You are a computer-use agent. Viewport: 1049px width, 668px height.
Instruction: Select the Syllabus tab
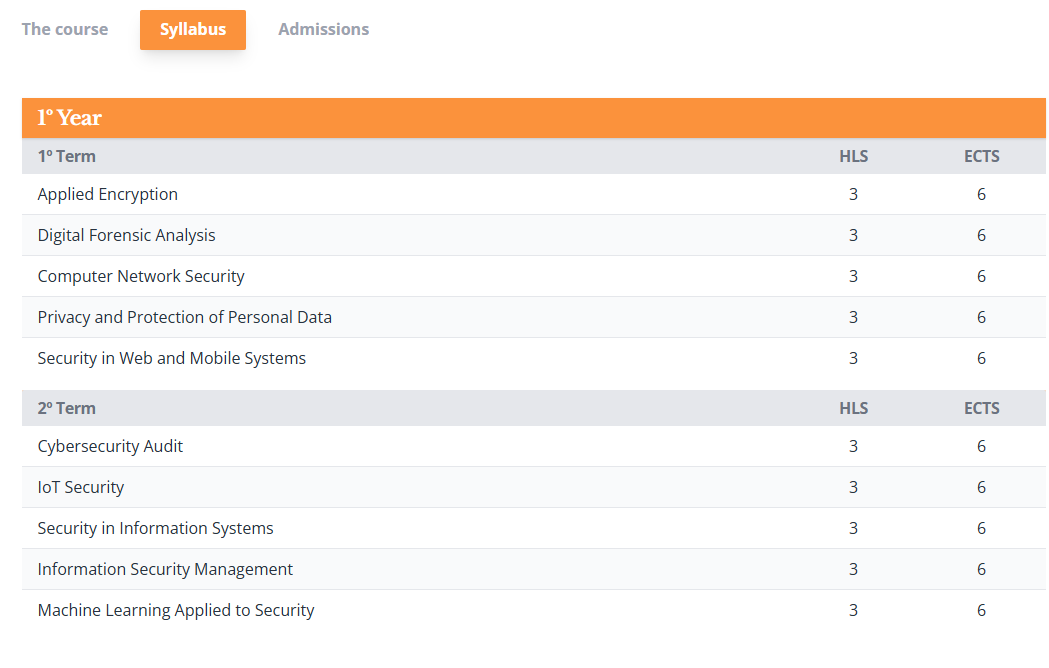[x=193, y=29]
